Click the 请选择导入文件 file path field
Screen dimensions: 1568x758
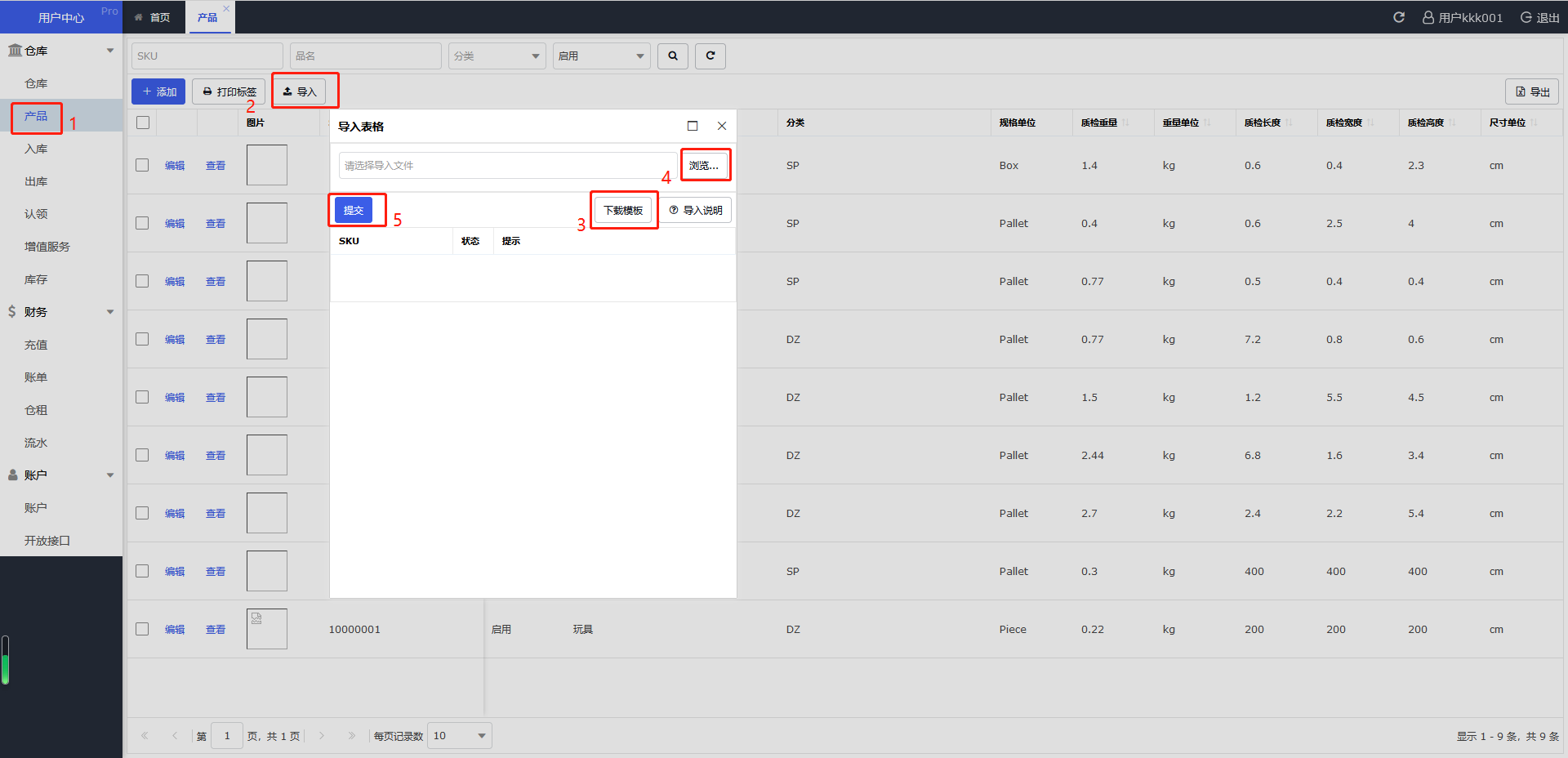[x=509, y=165]
